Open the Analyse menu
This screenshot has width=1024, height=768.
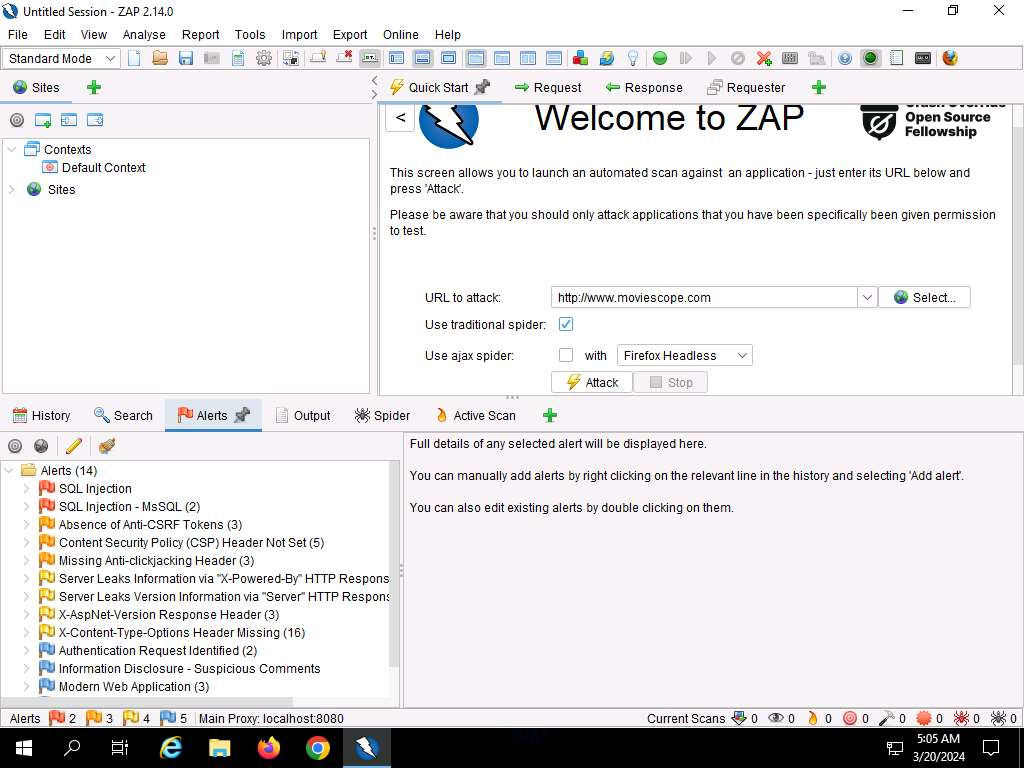click(x=144, y=34)
